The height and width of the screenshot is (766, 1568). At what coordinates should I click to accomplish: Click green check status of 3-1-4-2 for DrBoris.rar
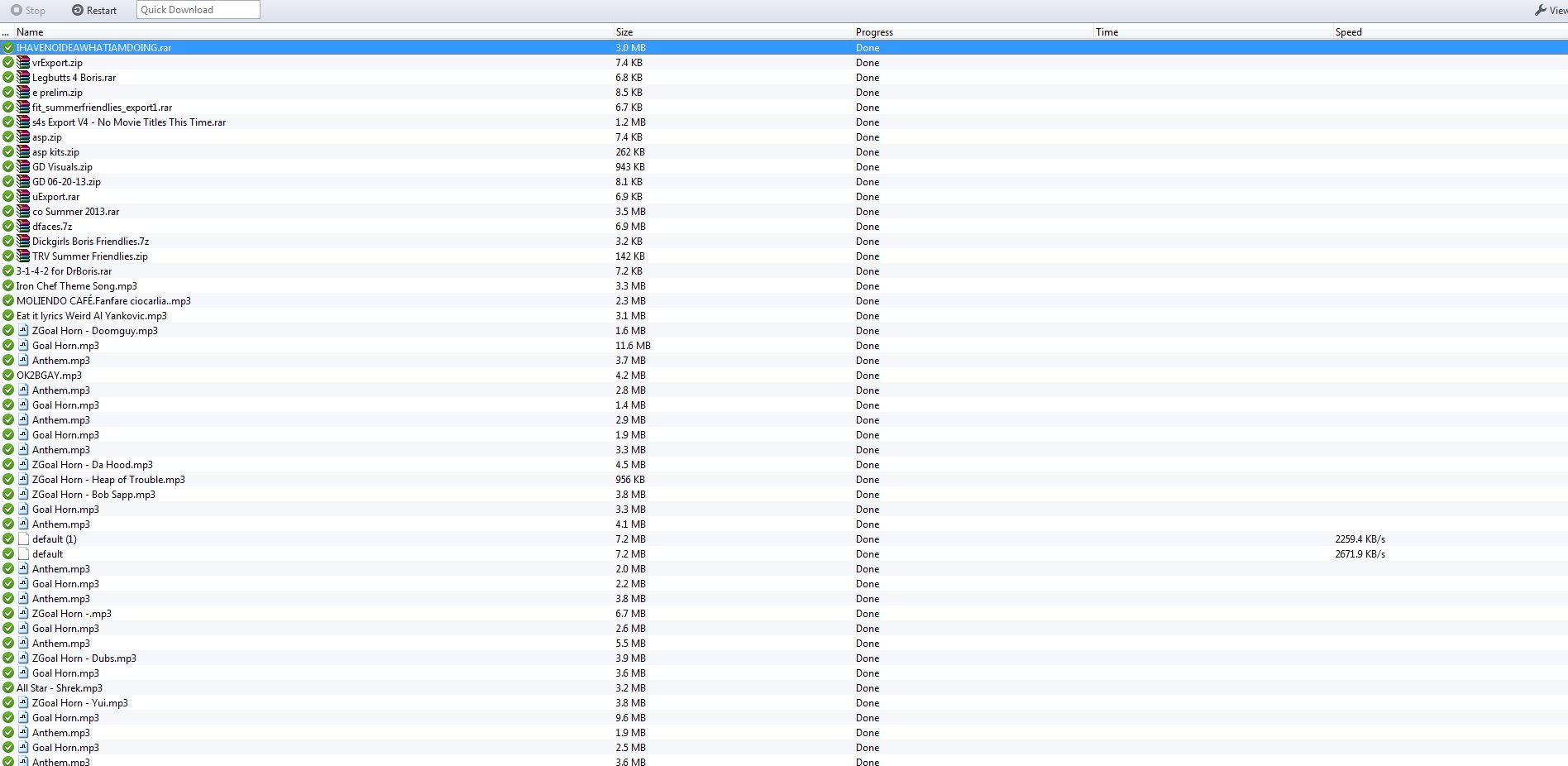(8, 271)
